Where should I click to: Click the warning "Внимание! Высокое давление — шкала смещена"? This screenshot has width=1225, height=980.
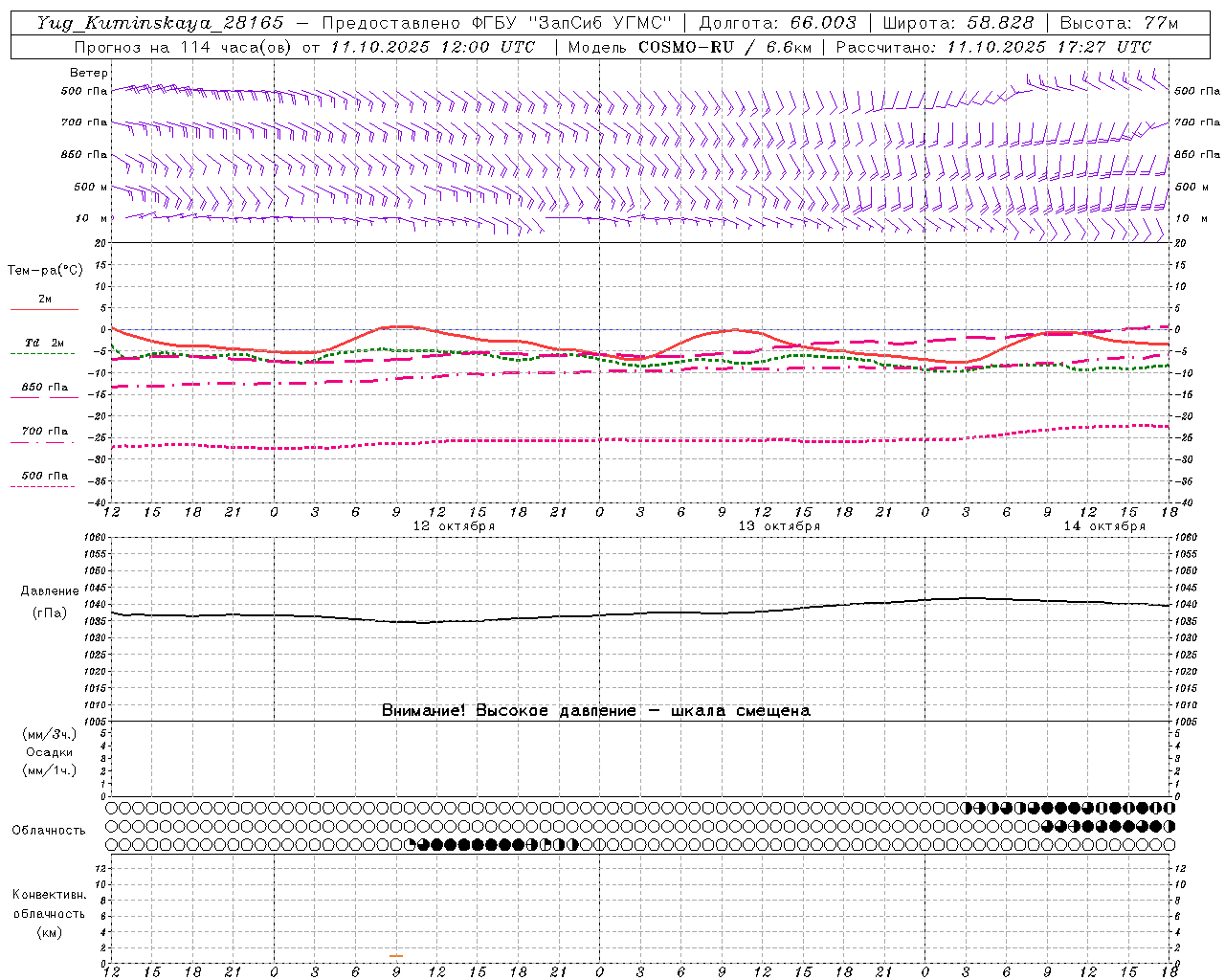[x=596, y=711]
